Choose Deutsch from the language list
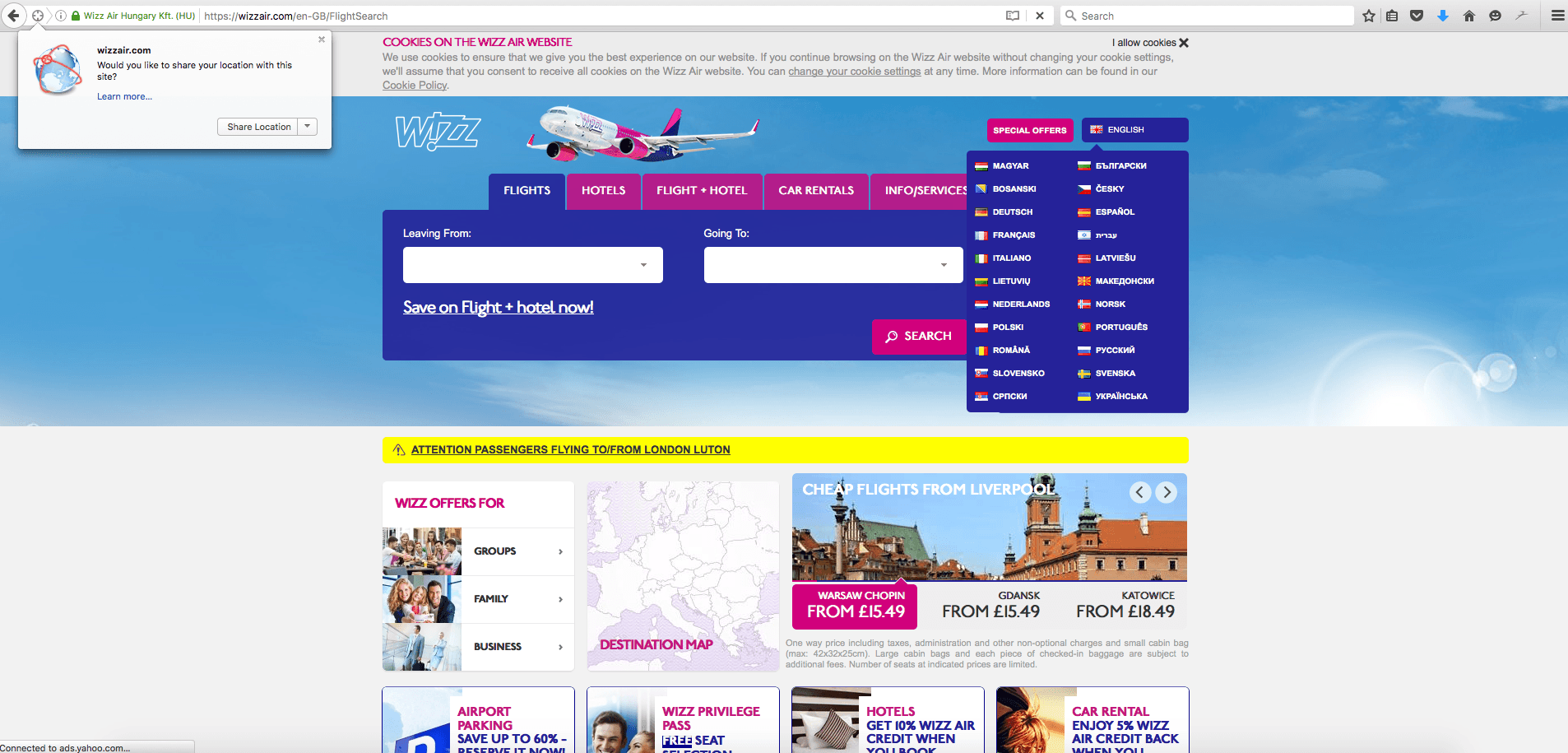Viewport: 1568px width, 753px height. pos(1012,212)
